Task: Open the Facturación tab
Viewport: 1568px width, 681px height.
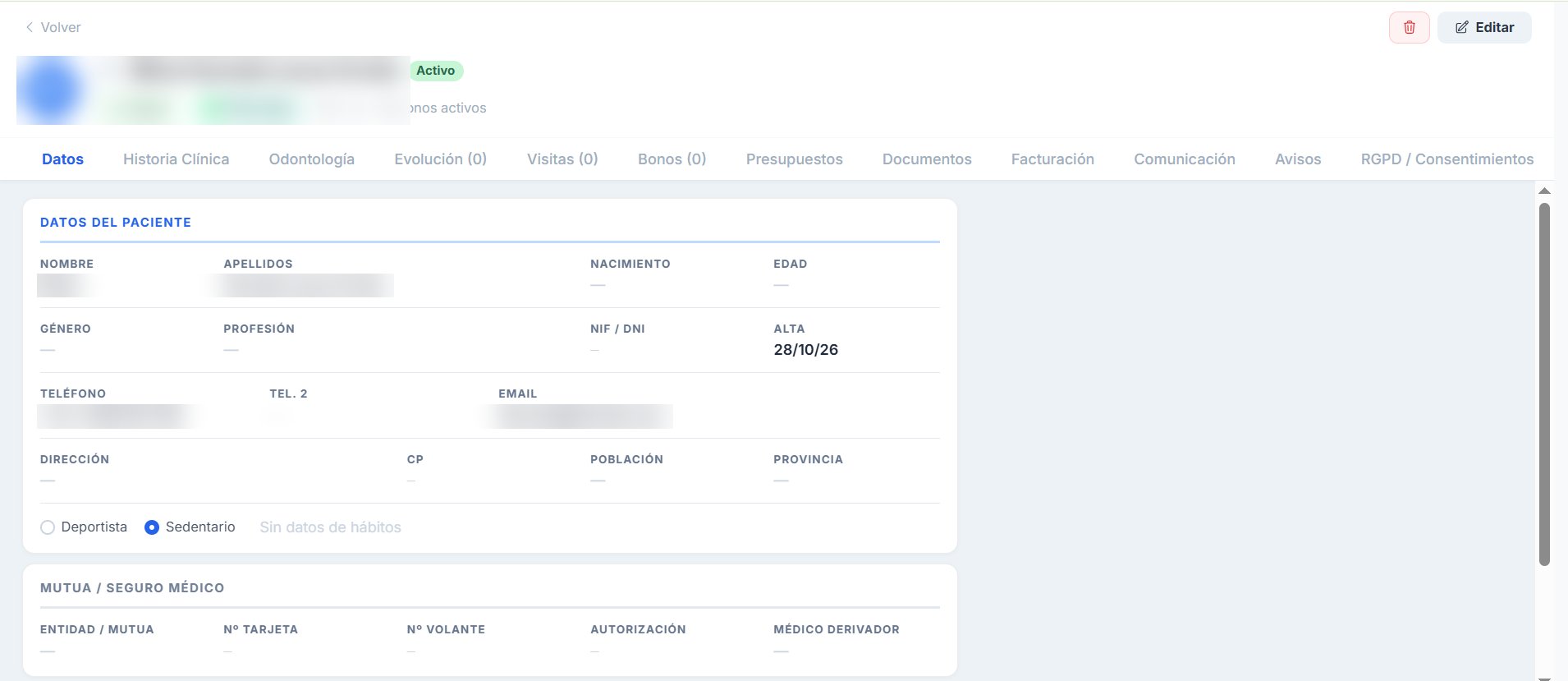Action: (x=1052, y=159)
